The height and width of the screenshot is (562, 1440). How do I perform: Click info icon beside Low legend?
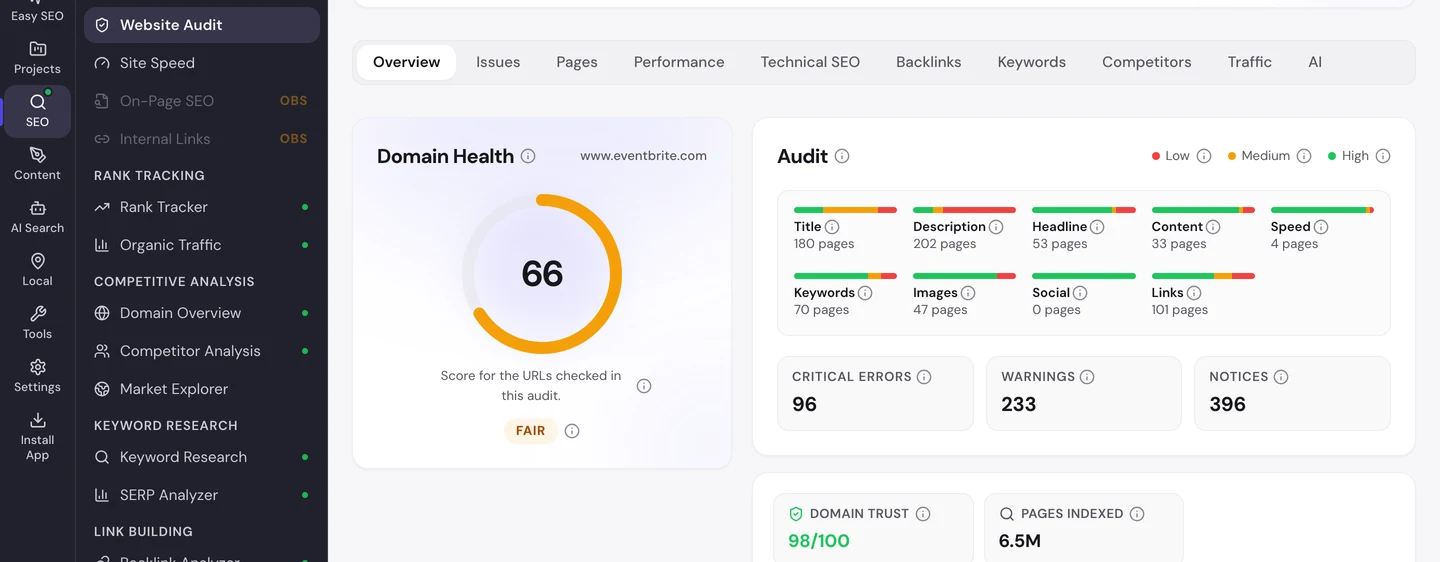pyautogui.click(x=1204, y=156)
